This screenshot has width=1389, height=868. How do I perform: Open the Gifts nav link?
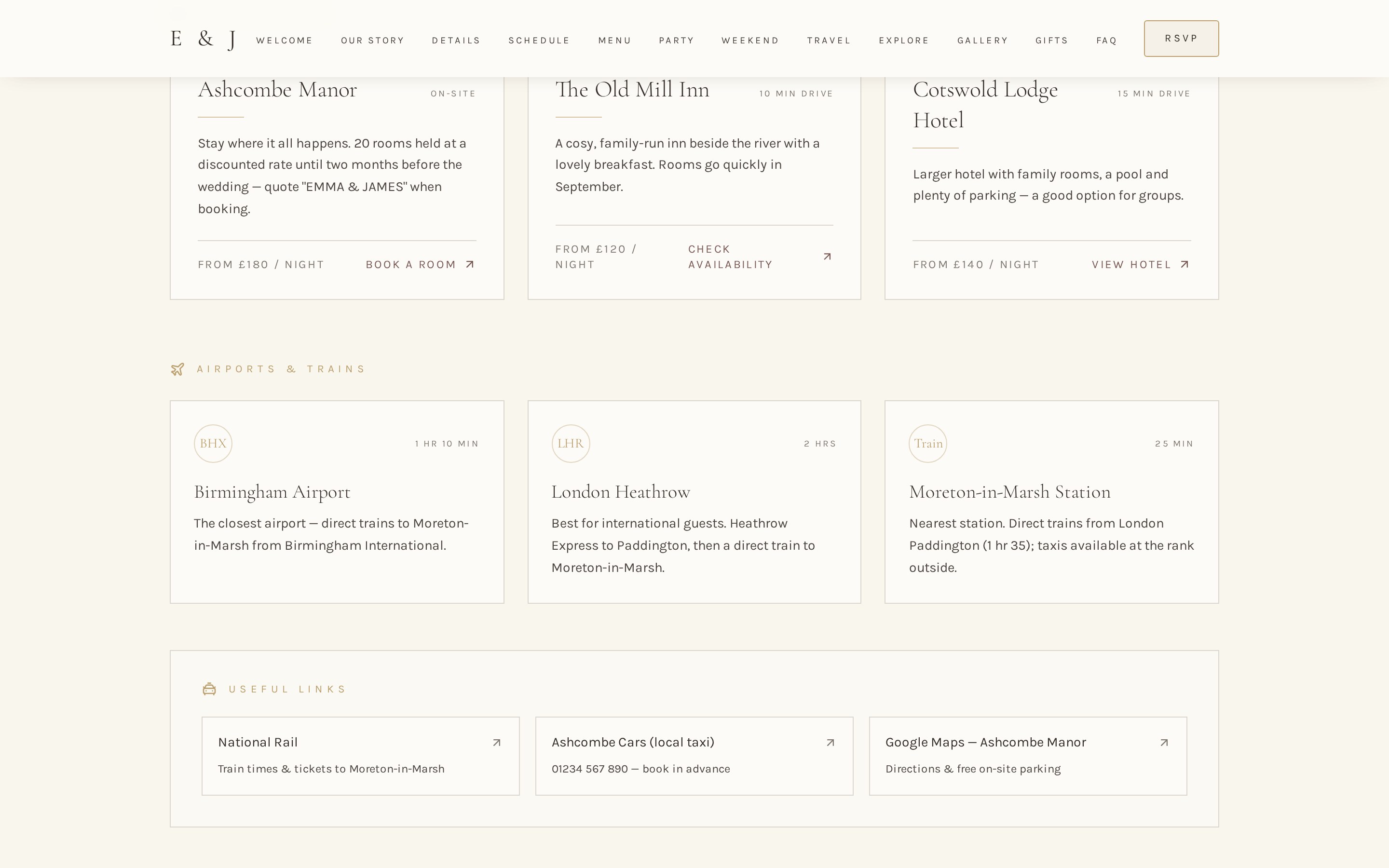coord(1051,40)
